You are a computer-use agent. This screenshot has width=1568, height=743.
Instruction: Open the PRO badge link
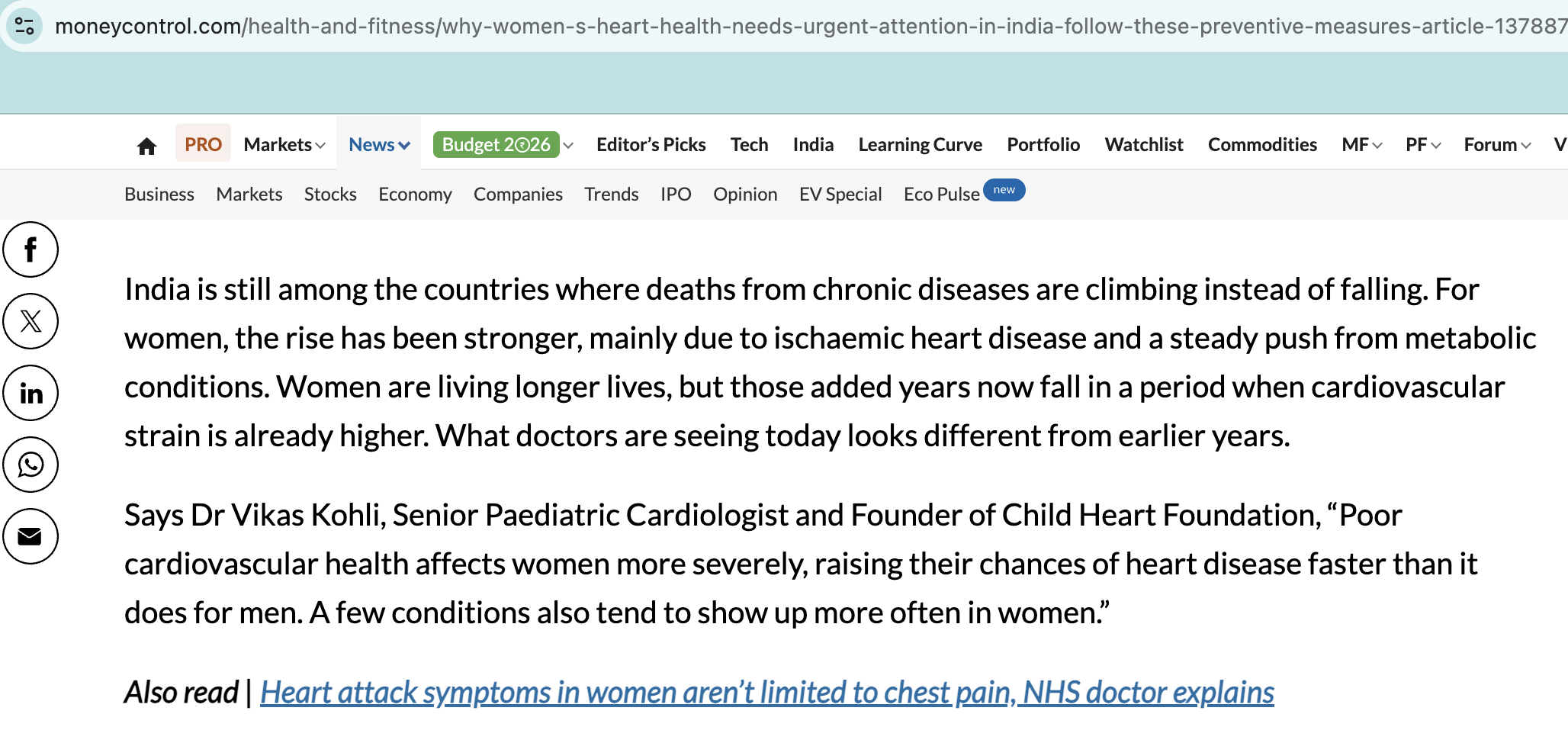click(x=203, y=144)
